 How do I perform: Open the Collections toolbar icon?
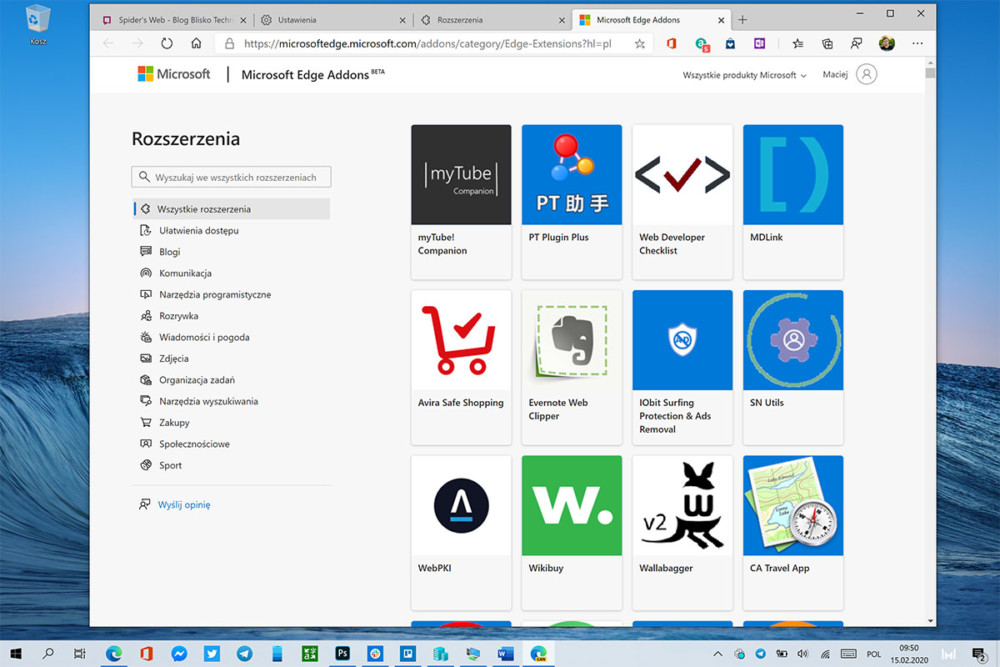click(x=827, y=43)
